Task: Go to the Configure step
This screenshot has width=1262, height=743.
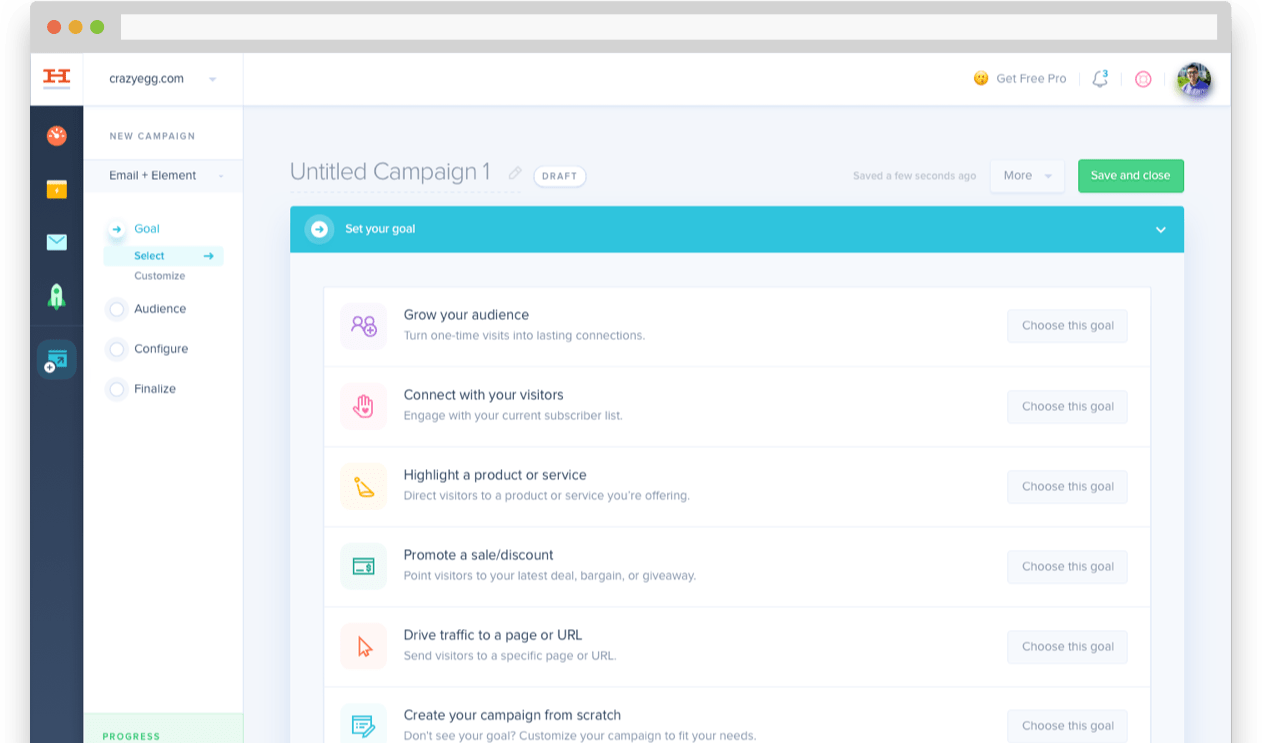Action: tap(161, 349)
